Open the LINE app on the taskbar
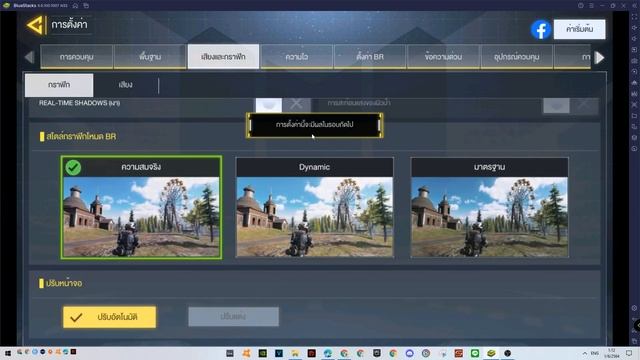 (x=475, y=353)
